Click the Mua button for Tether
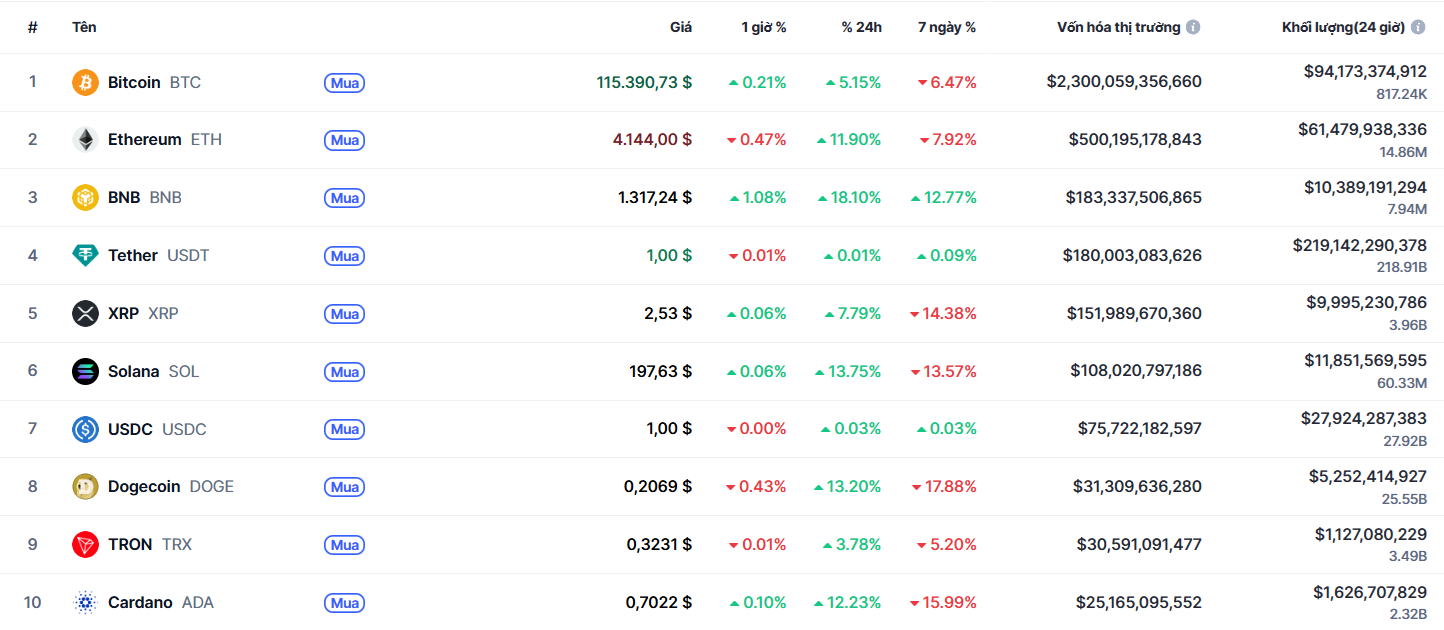The image size is (1444, 630). point(345,256)
